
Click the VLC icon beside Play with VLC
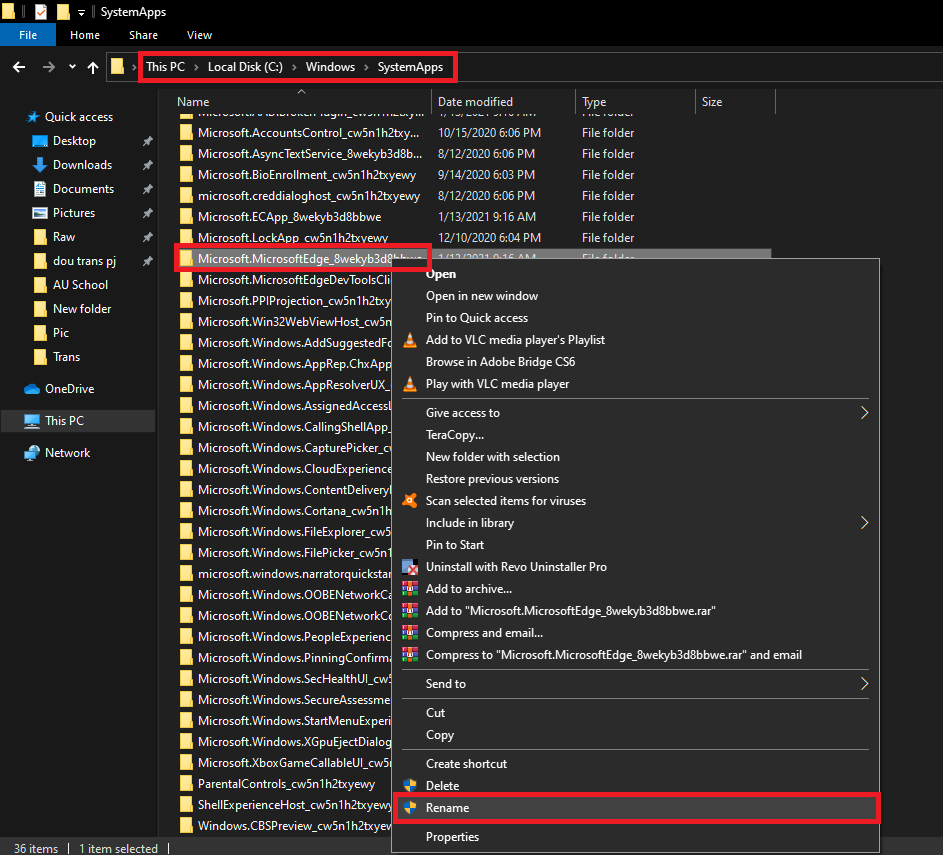409,384
